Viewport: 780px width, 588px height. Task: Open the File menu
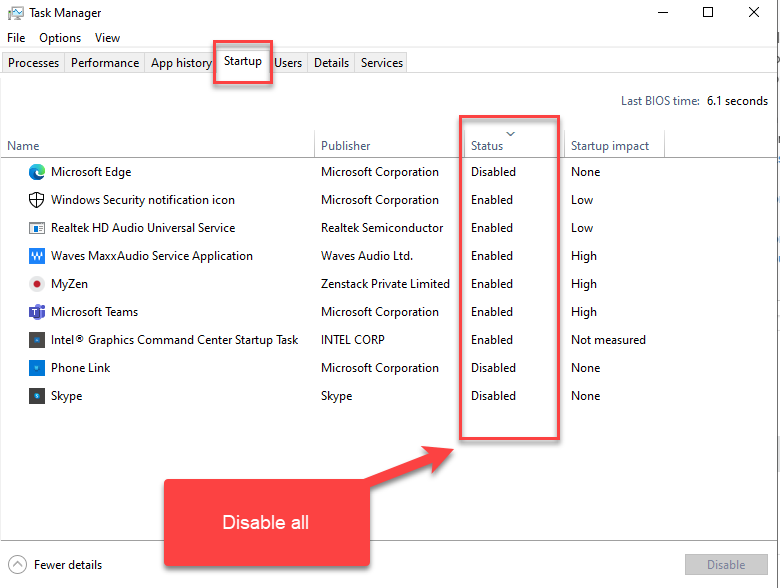pyautogui.click(x=16, y=38)
